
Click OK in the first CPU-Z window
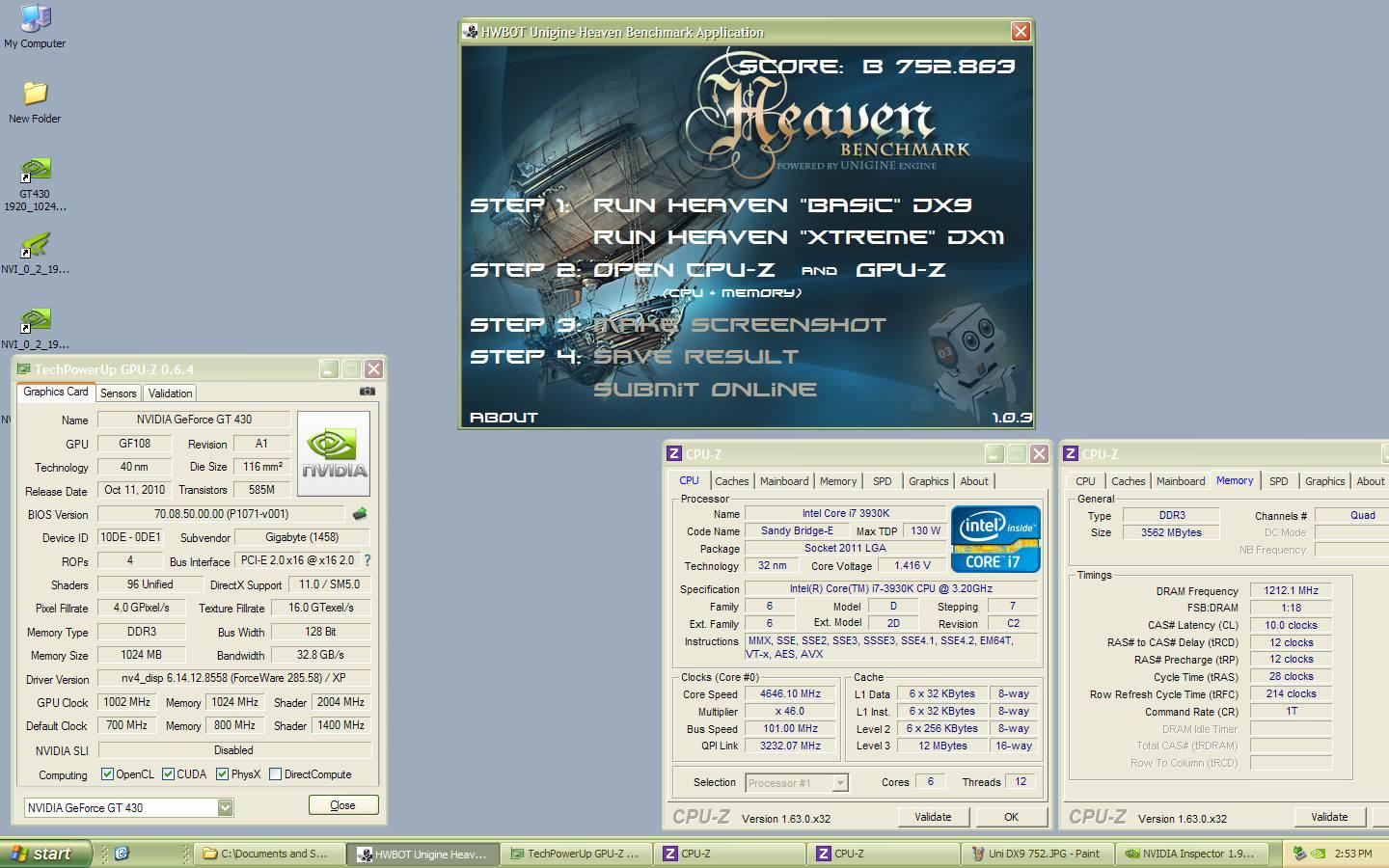(x=1011, y=817)
